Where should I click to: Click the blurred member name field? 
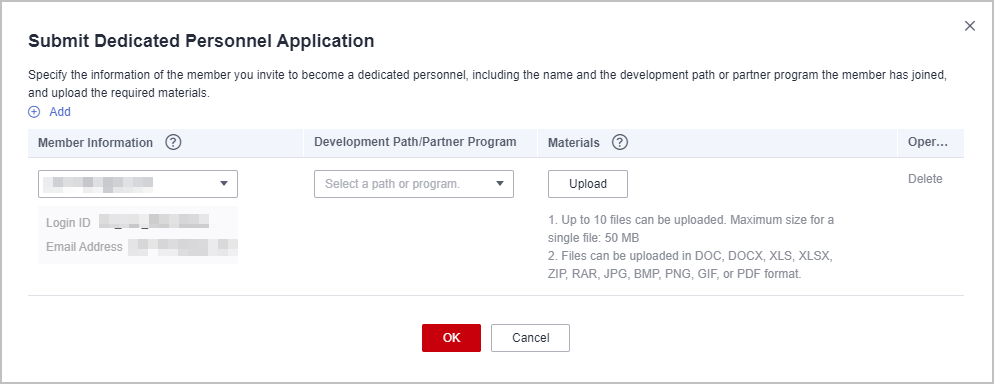pos(138,184)
